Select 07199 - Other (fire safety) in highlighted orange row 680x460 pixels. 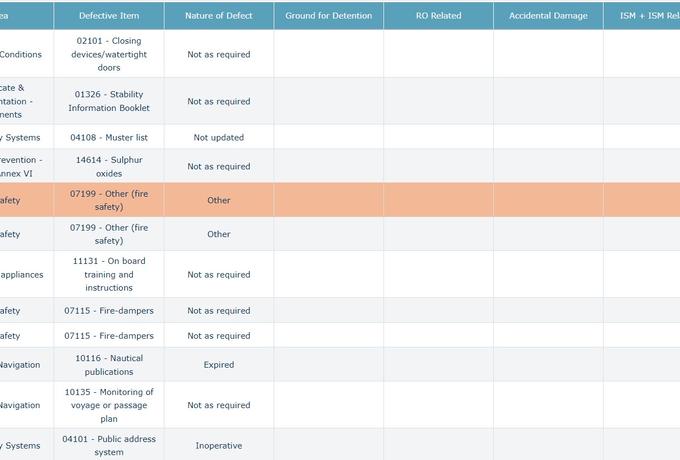click(109, 200)
